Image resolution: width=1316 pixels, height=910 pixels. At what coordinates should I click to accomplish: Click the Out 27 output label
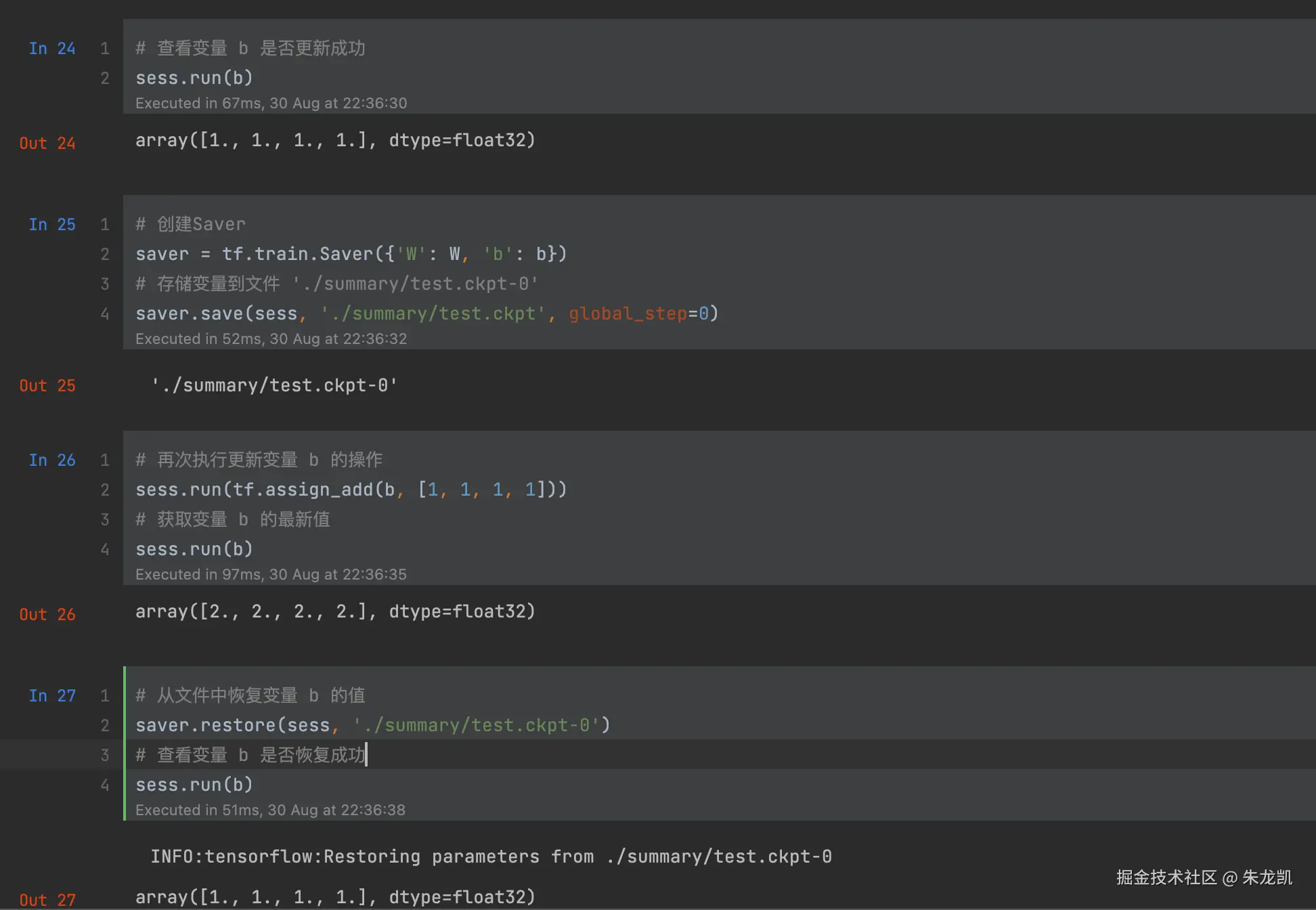(47, 900)
